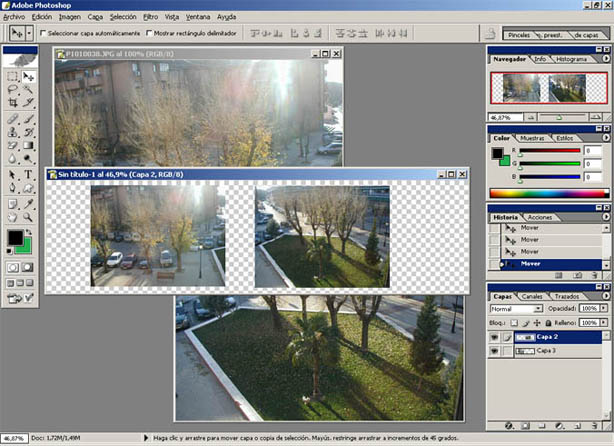
Task: Open Historia panel flyout menu arrow
Action: point(606,217)
